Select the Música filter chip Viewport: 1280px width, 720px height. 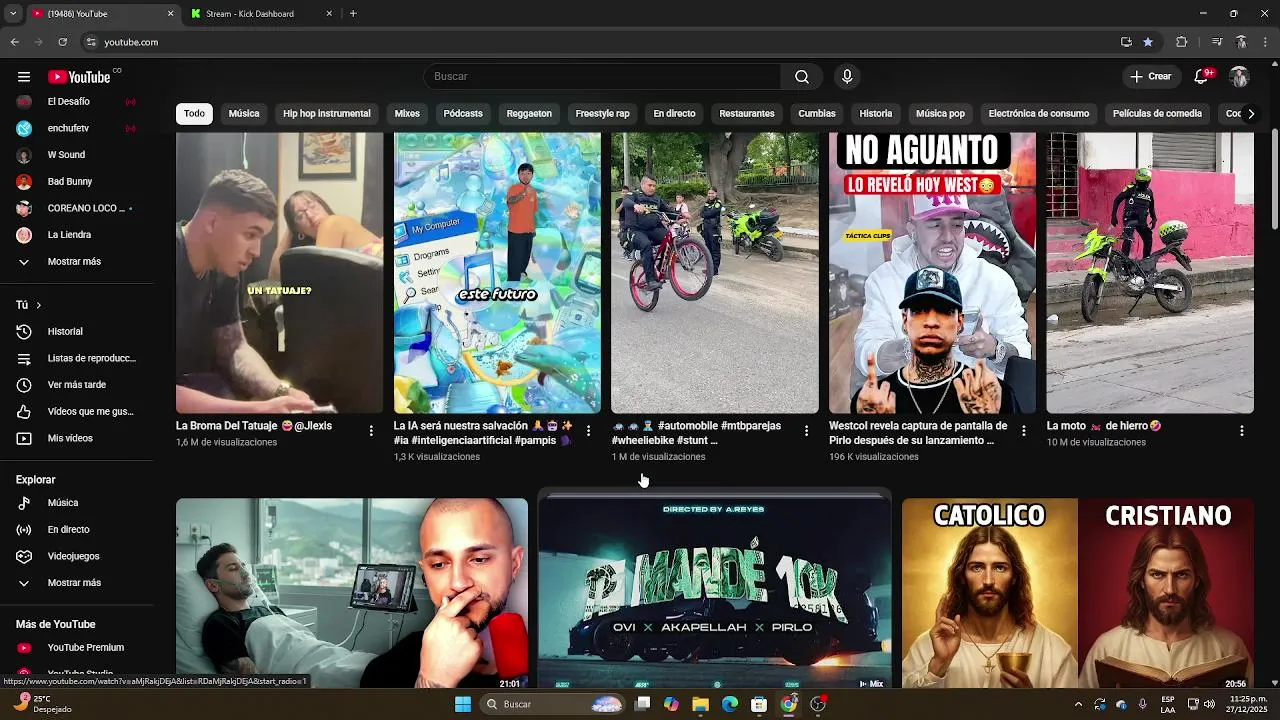point(244,113)
